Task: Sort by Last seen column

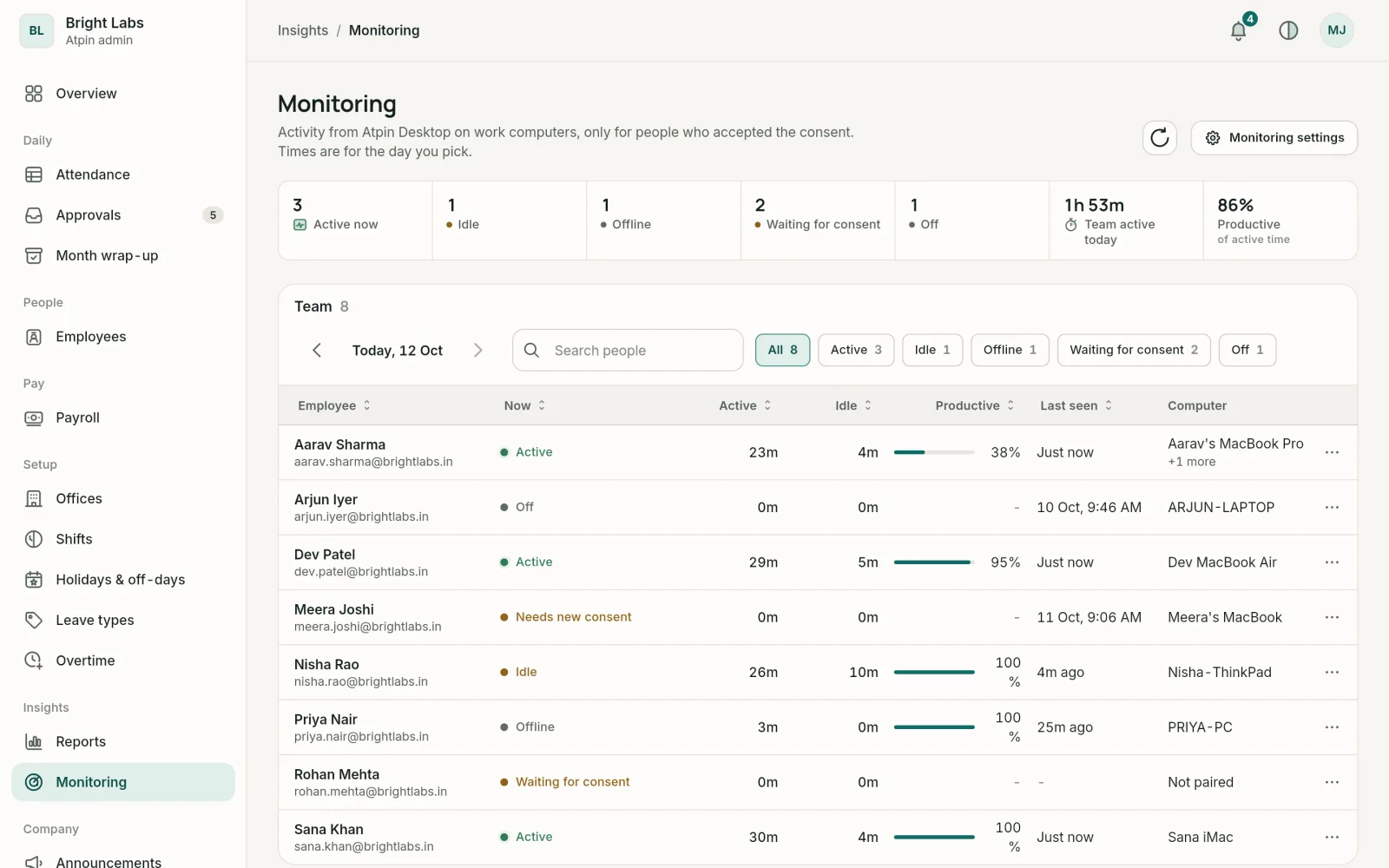Action: point(1076,405)
